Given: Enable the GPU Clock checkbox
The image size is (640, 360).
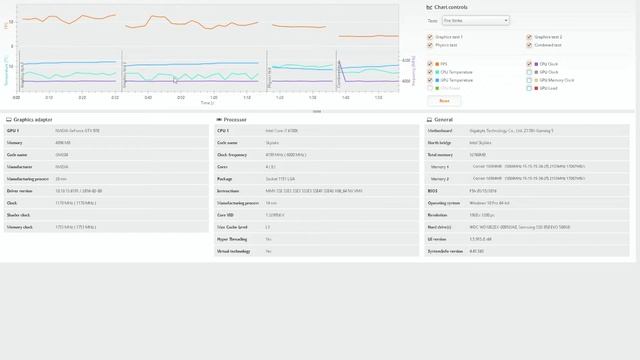Looking at the screenshot, I should 529,72.
